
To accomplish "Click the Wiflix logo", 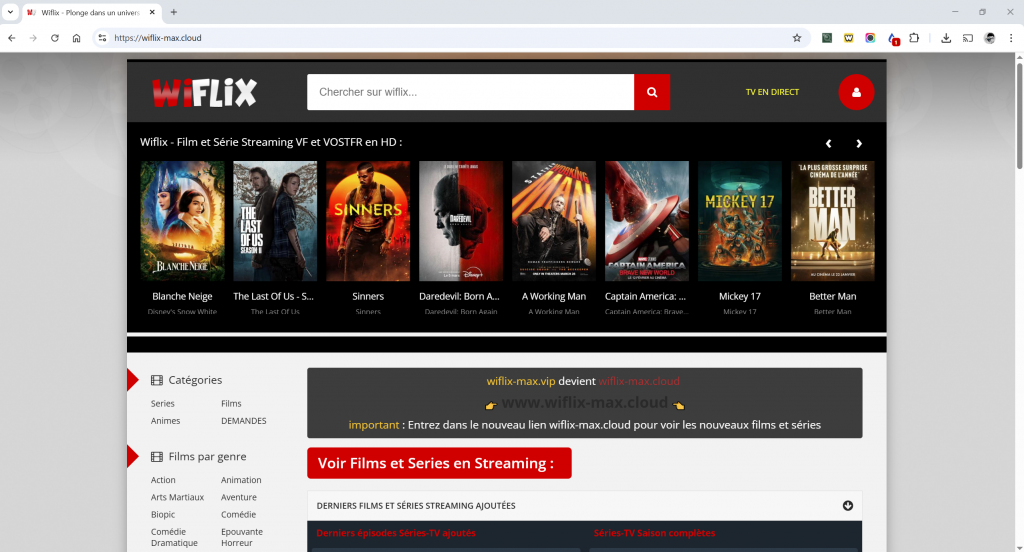I will pyautogui.click(x=204, y=93).
